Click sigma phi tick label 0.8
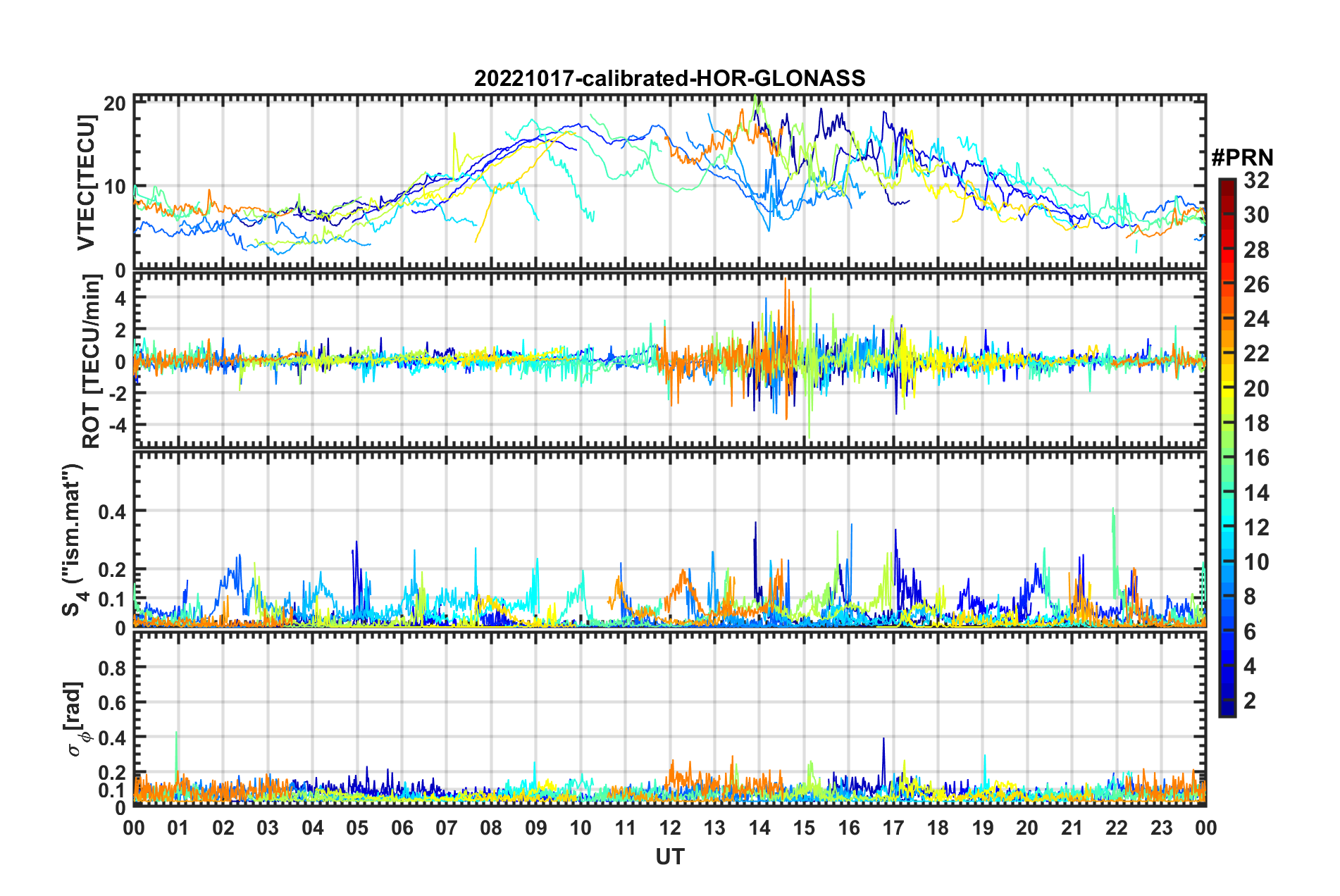The image size is (1340, 896). tap(113, 668)
